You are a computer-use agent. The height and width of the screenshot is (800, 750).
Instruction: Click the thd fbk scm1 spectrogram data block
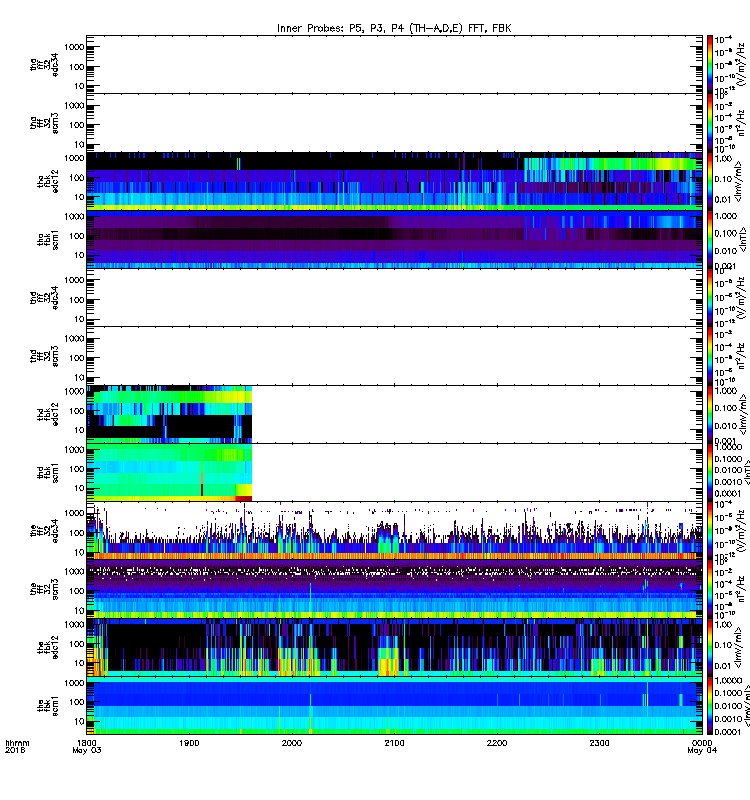[x=169, y=472]
